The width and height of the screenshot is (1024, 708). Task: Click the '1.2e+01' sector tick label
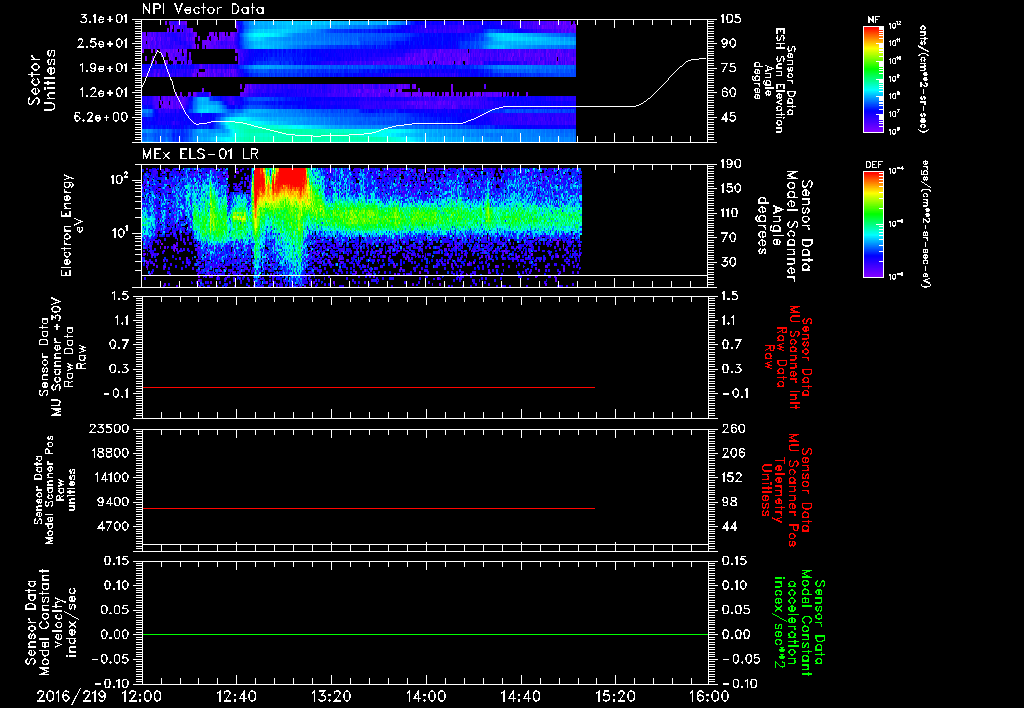click(103, 93)
